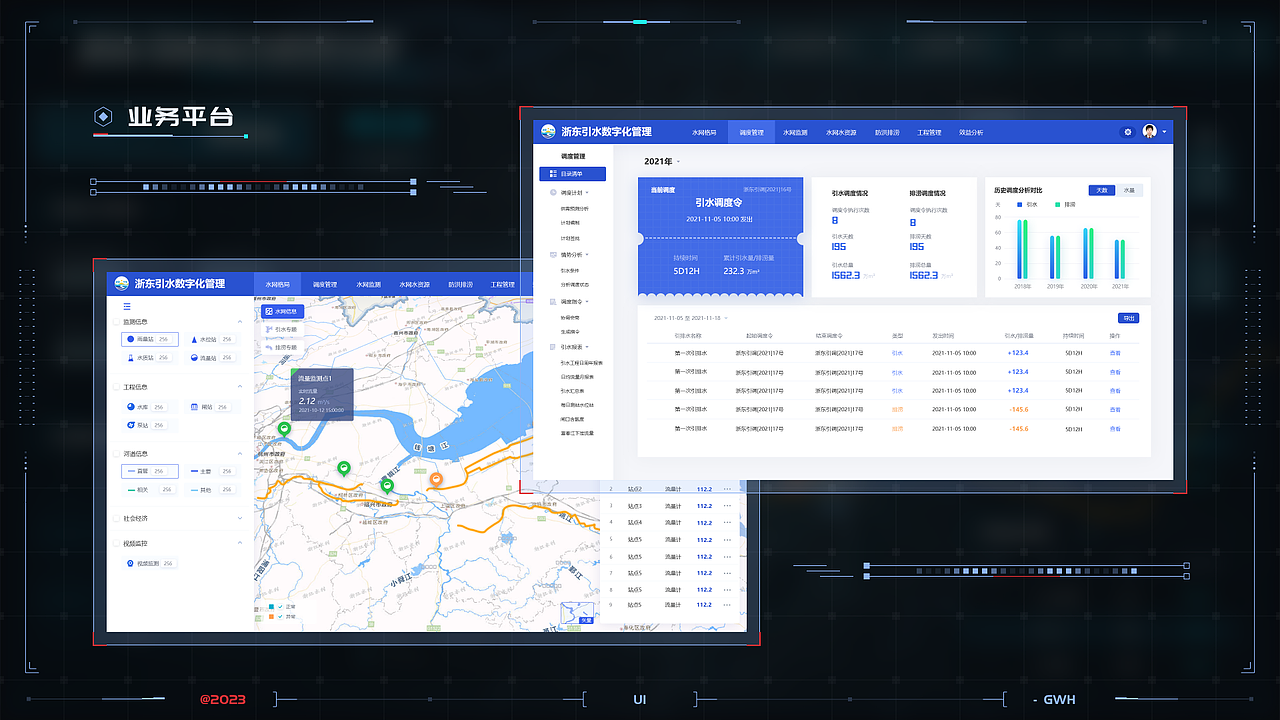Image resolution: width=1280 pixels, height=720 pixels.
Task: Collapse the 工程信息 section chevron
Action: 240,387
